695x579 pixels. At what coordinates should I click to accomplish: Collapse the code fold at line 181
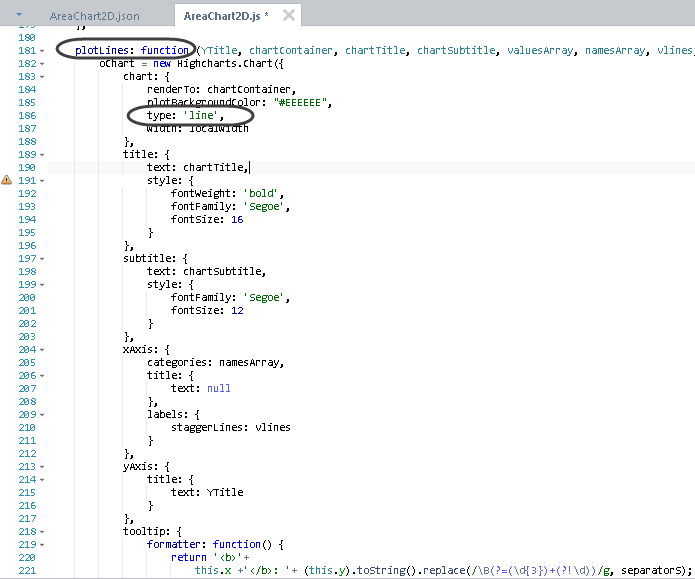[42, 51]
